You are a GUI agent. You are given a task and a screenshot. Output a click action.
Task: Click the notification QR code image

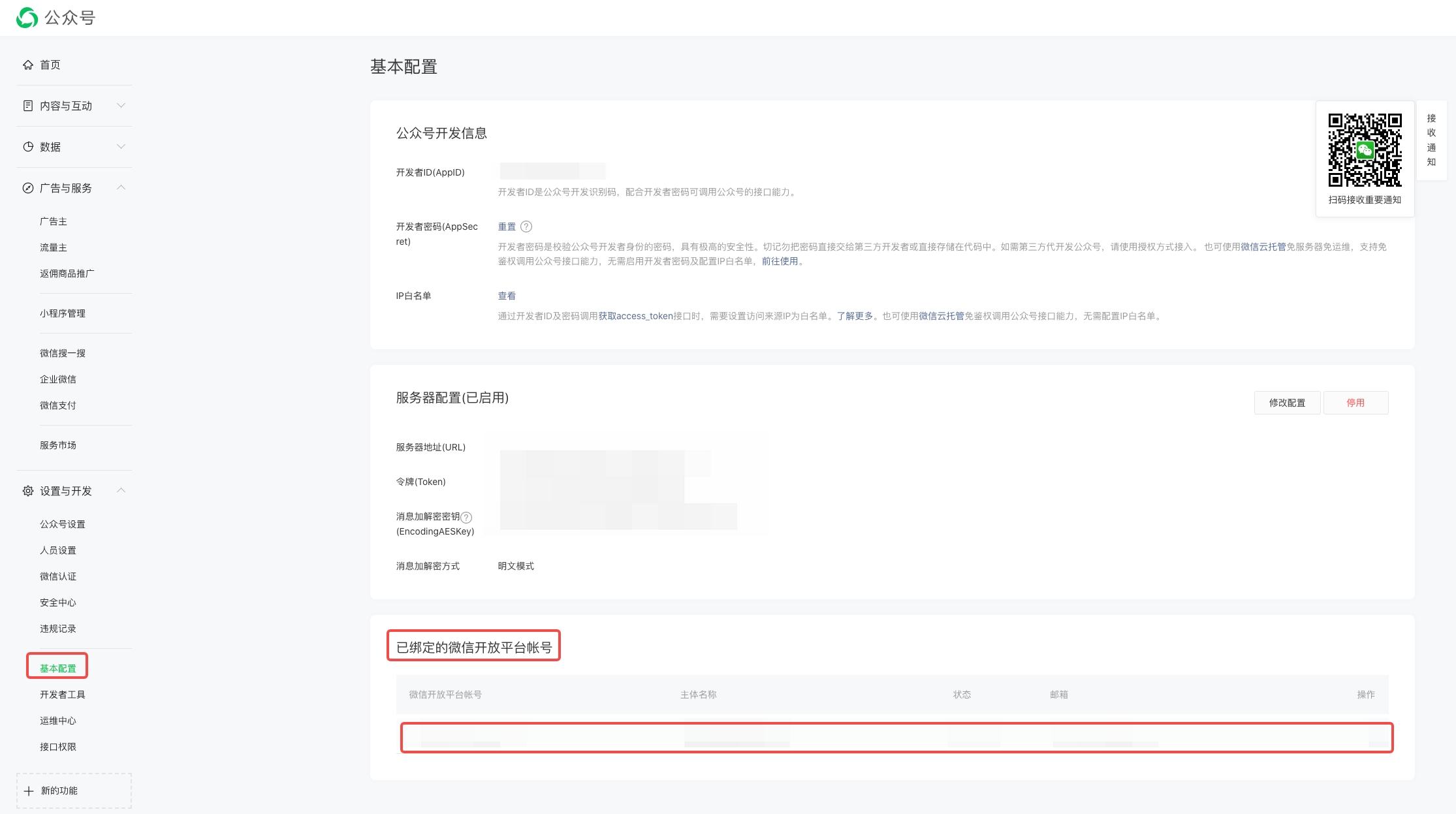(1365, 150)
